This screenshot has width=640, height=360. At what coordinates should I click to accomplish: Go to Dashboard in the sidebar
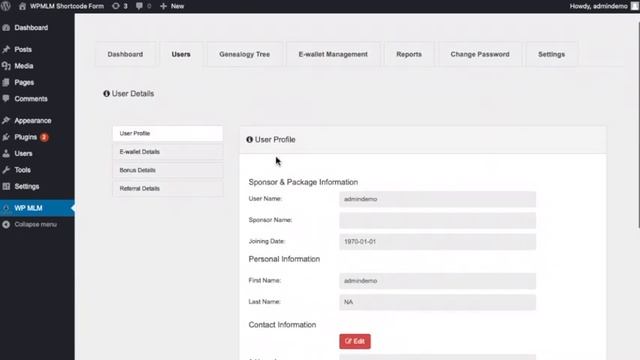click(31, 28)
